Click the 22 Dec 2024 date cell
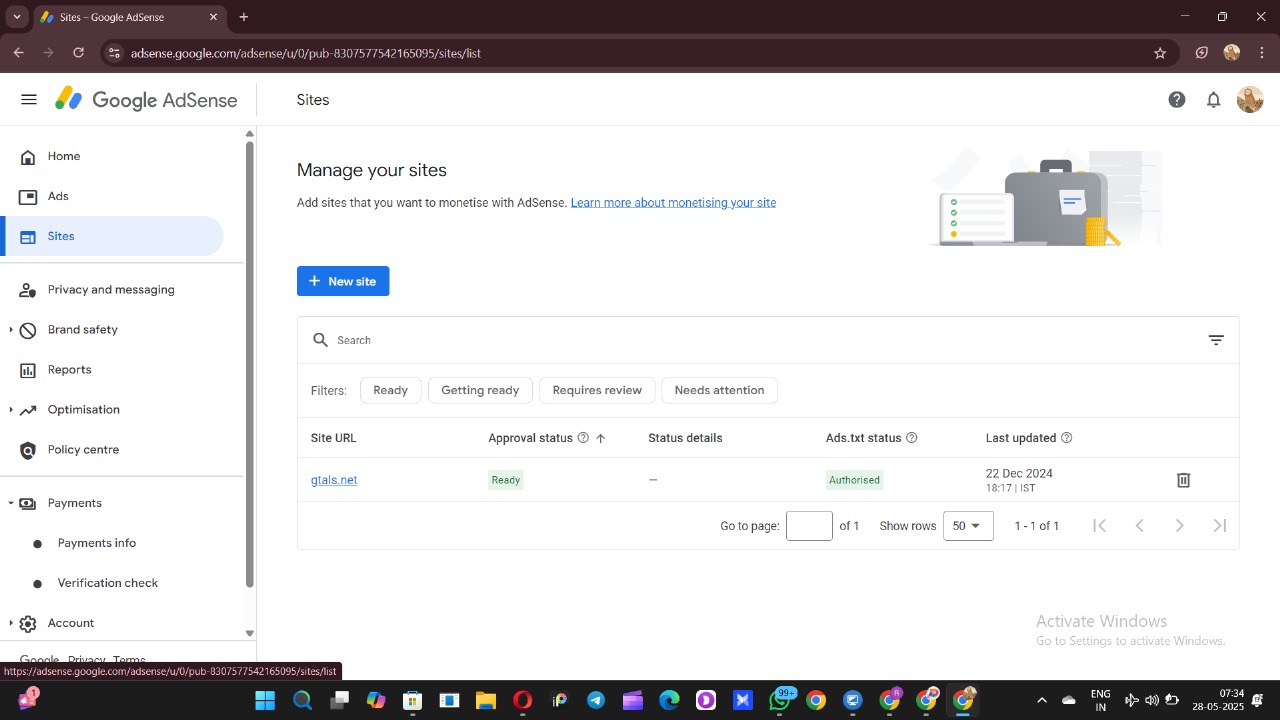The width and height of the screenshot is (1280, 720). click(1019, 480)
